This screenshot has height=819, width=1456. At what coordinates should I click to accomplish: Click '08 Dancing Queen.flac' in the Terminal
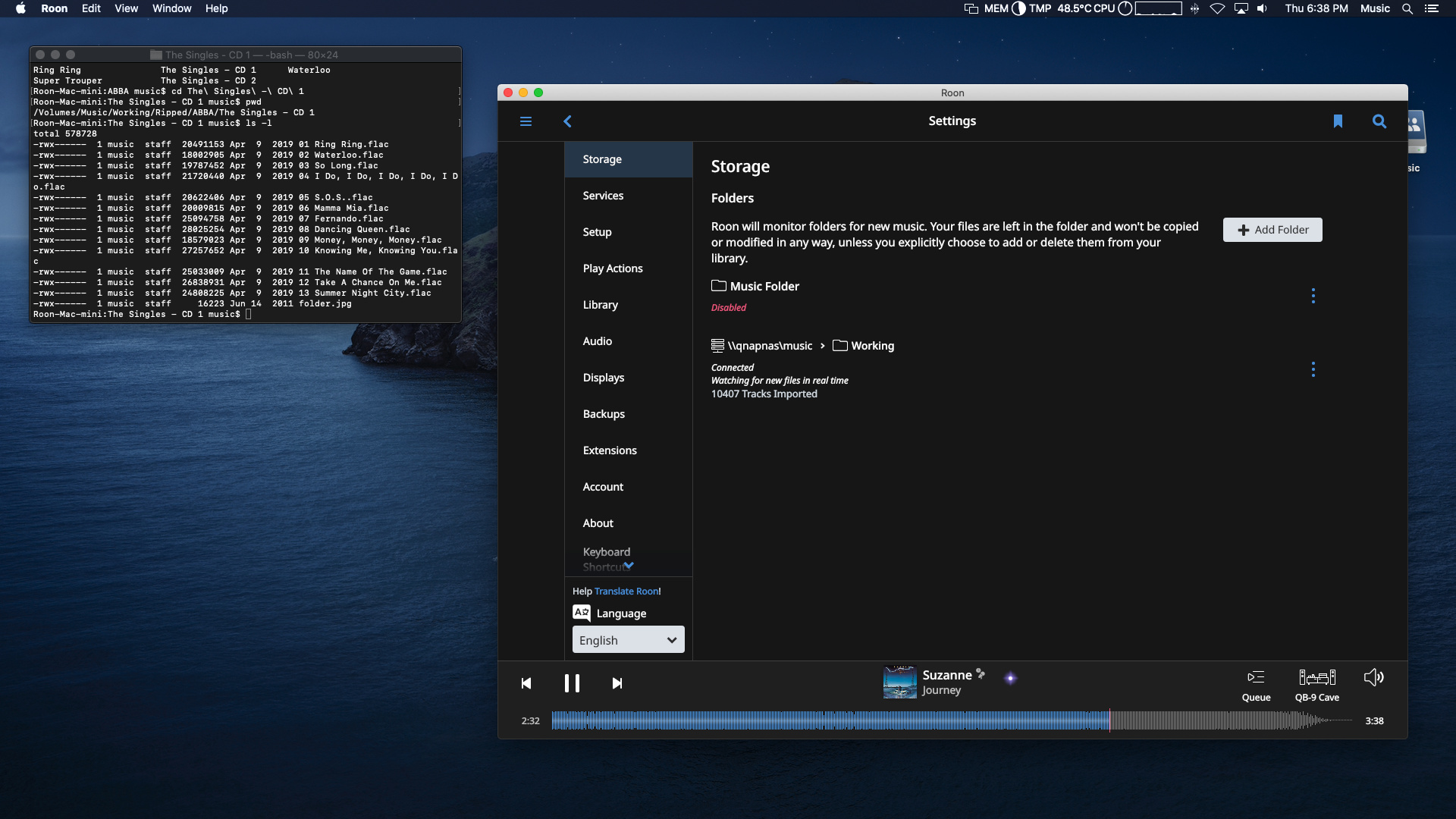coord(354,229)
